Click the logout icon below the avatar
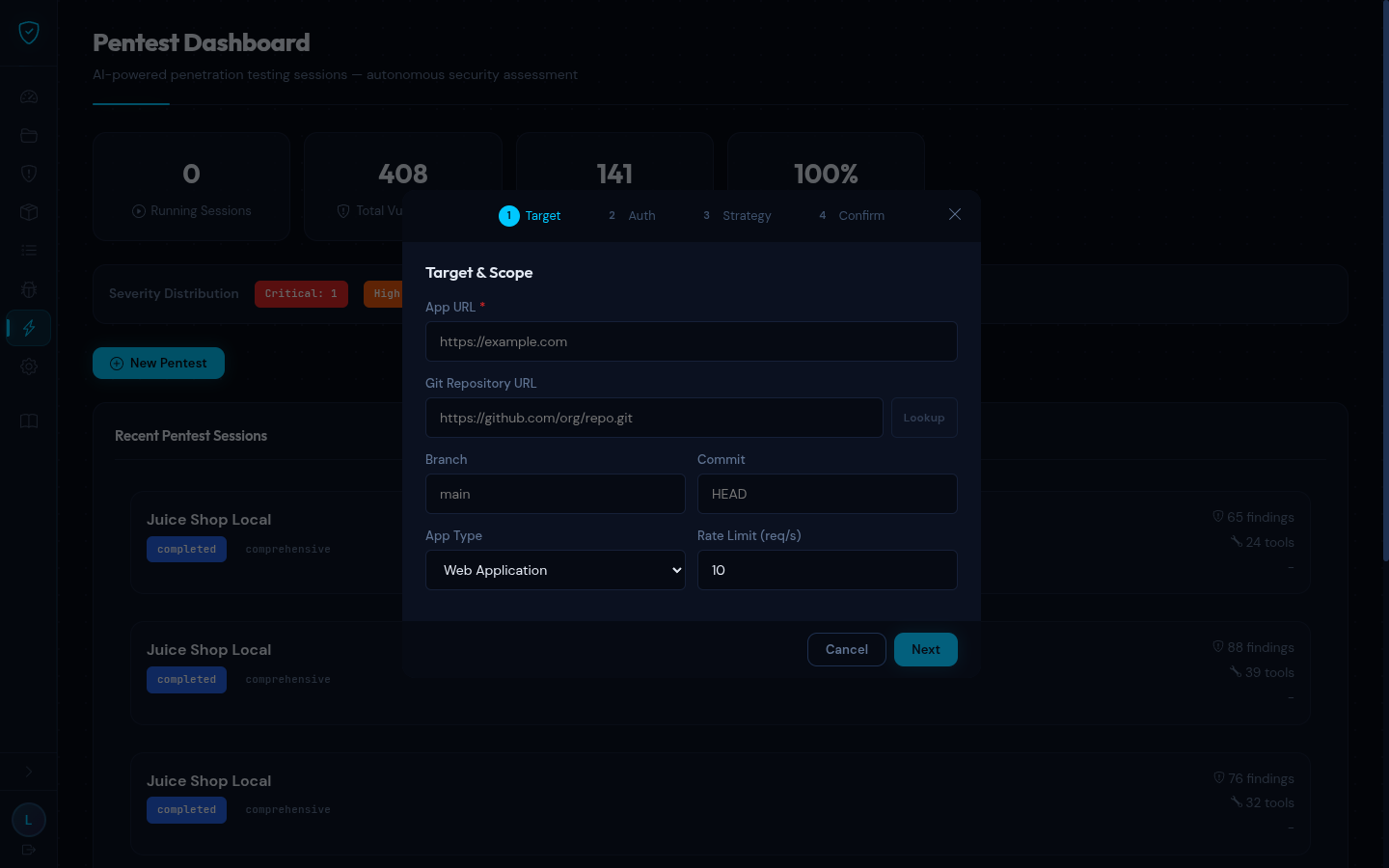1389x868 pixels. (x=29, y=850)
